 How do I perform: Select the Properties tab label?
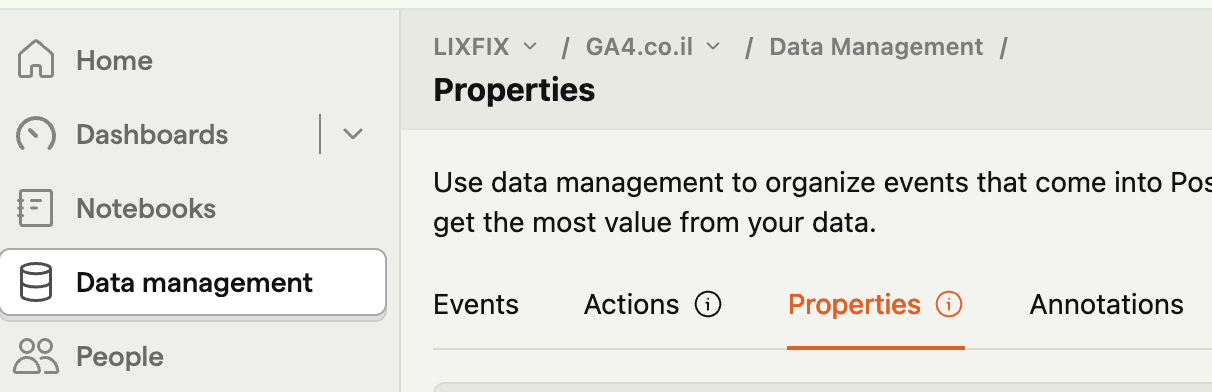(855, 305)
